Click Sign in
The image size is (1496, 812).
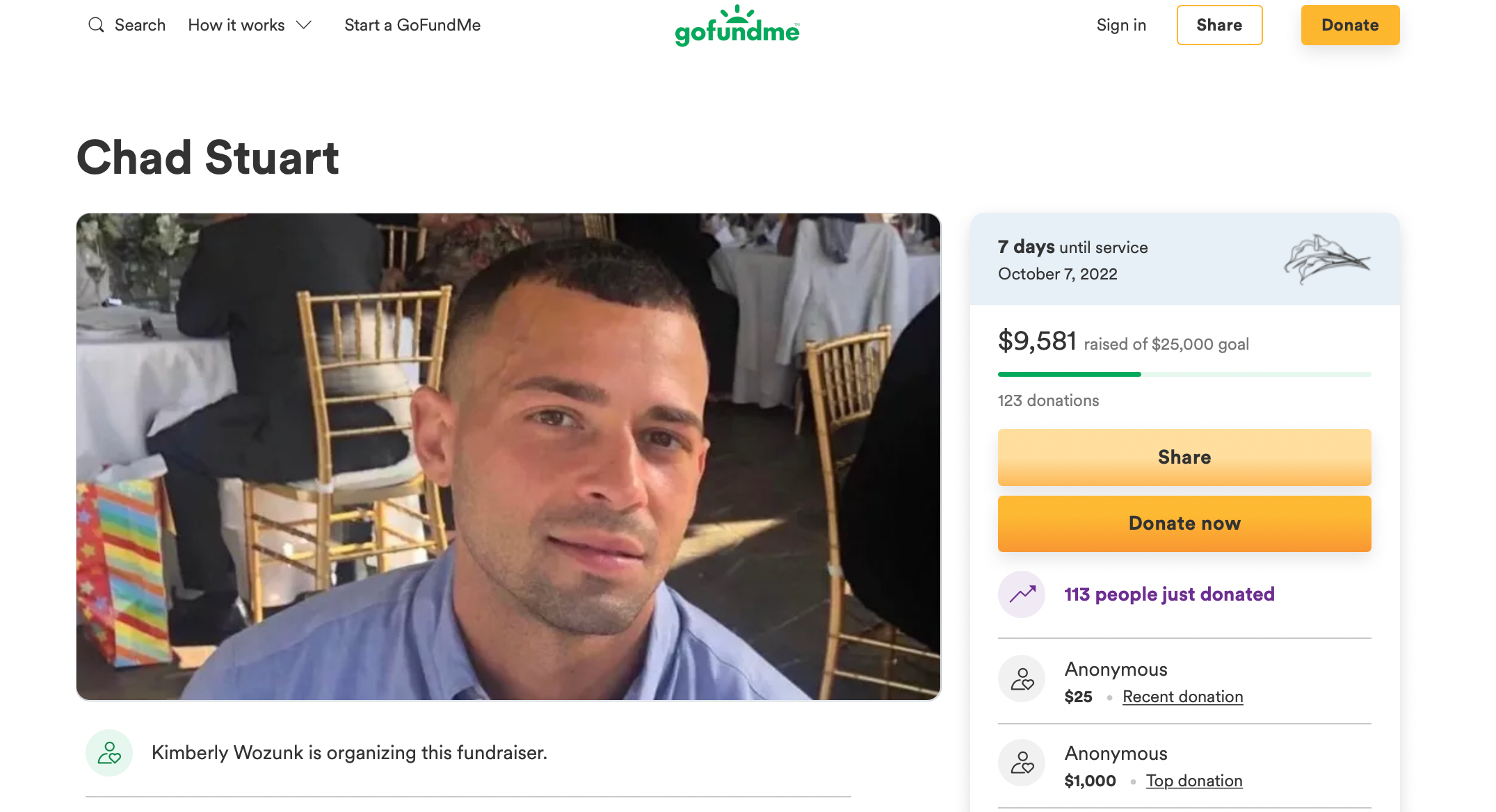pyautogui.click(x=1121, y=25)
